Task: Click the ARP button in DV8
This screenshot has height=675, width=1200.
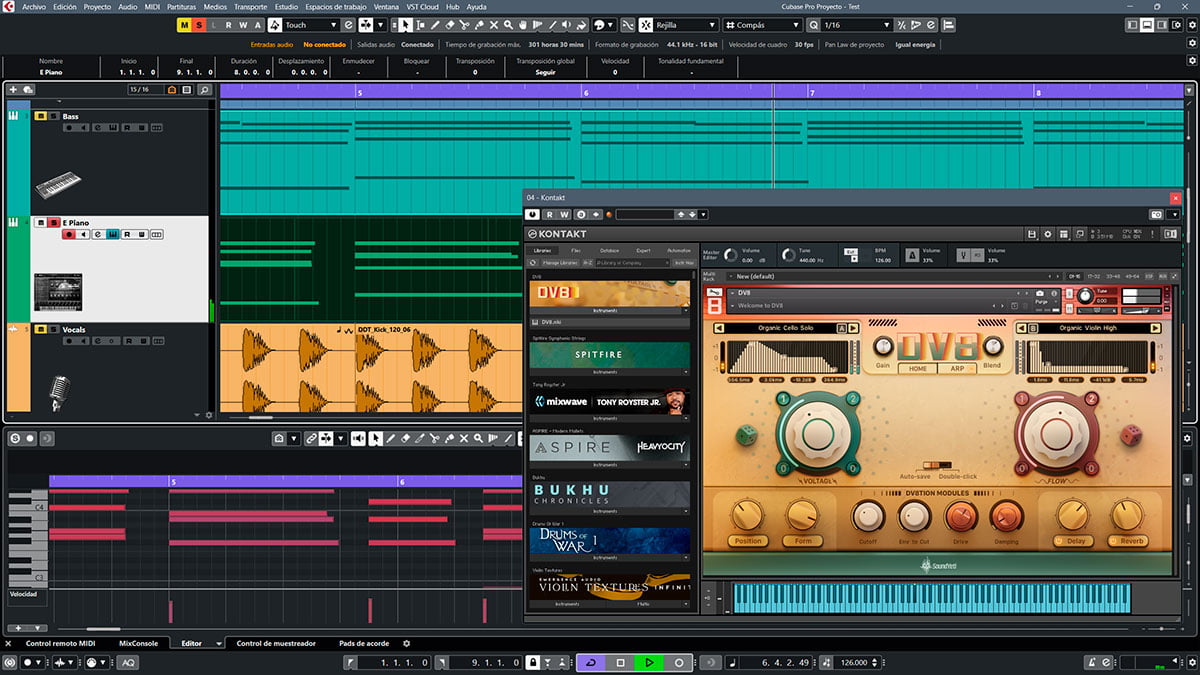Action: point(957,368)
